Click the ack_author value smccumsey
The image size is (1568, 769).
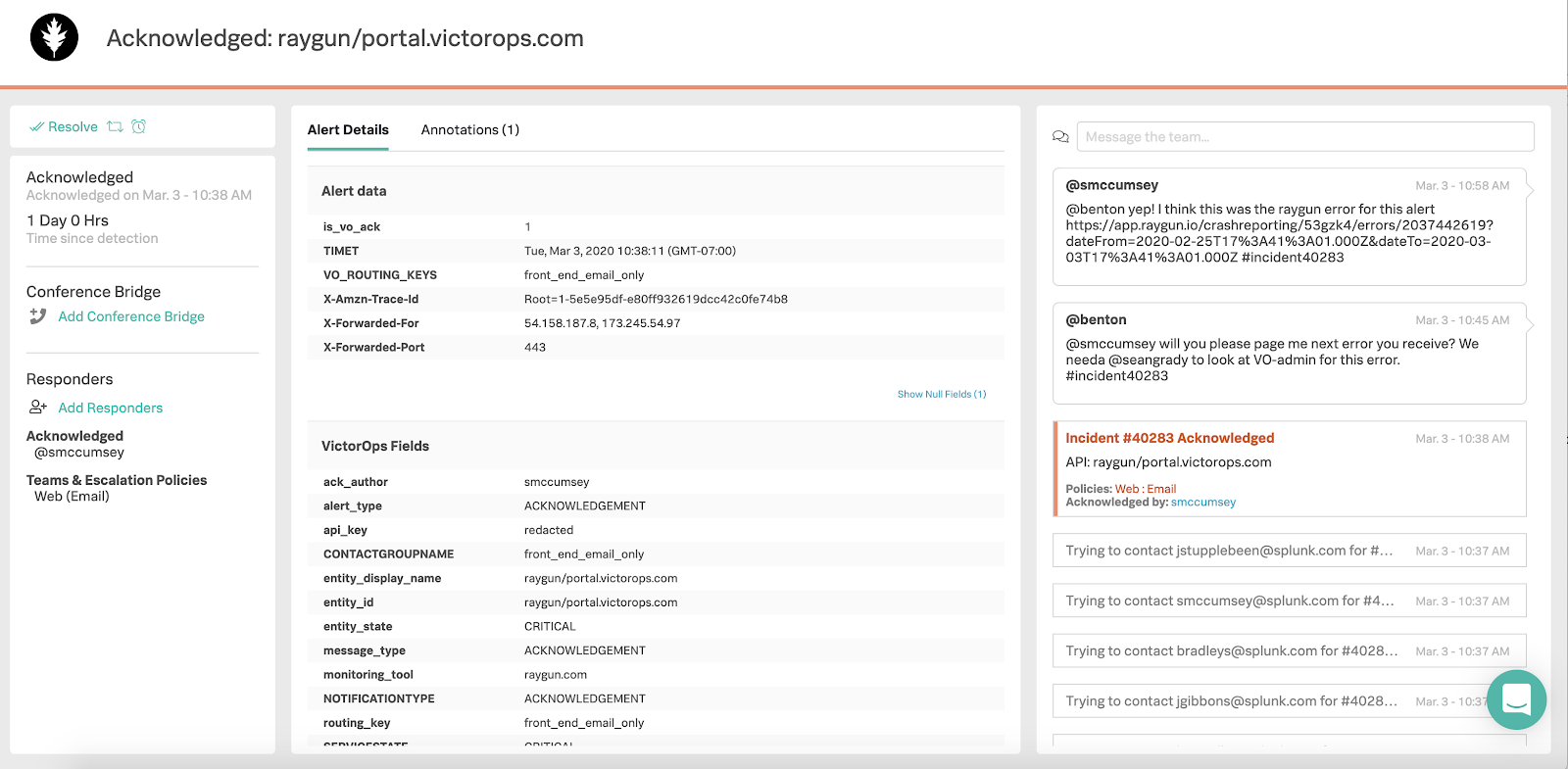point(557,482)
